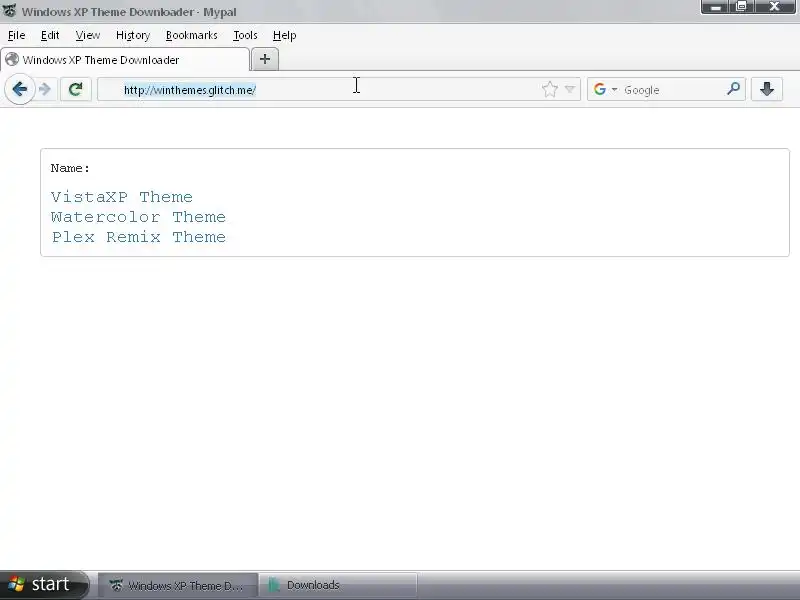Open the Watercolor Theme link

138,217
